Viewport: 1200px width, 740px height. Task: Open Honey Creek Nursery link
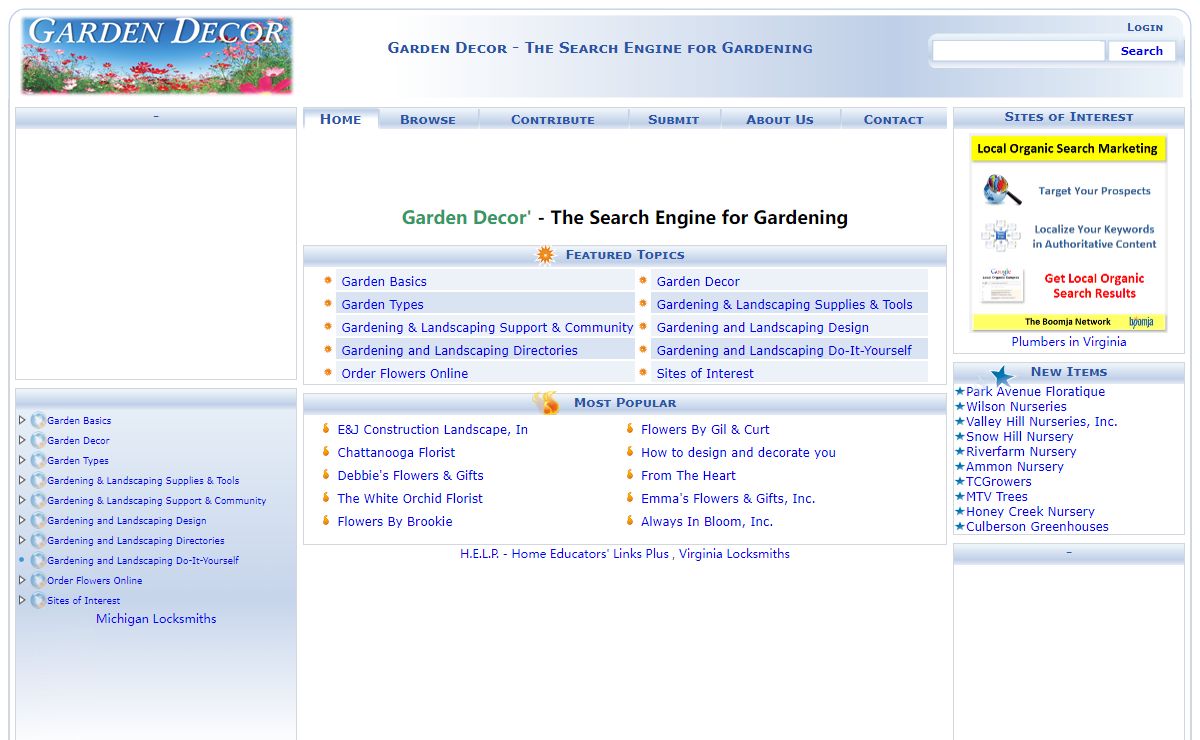[x=1030, y=512]
